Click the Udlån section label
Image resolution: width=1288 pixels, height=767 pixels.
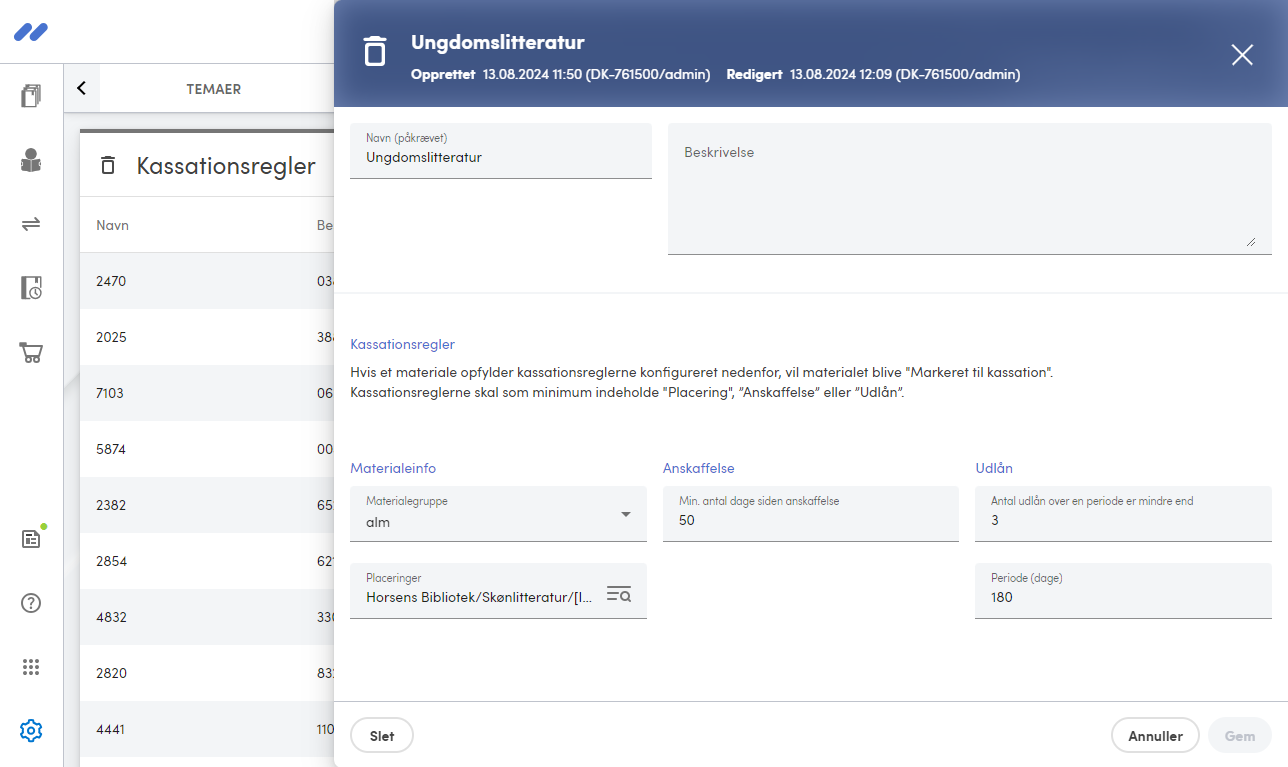(x=994, y=468)
